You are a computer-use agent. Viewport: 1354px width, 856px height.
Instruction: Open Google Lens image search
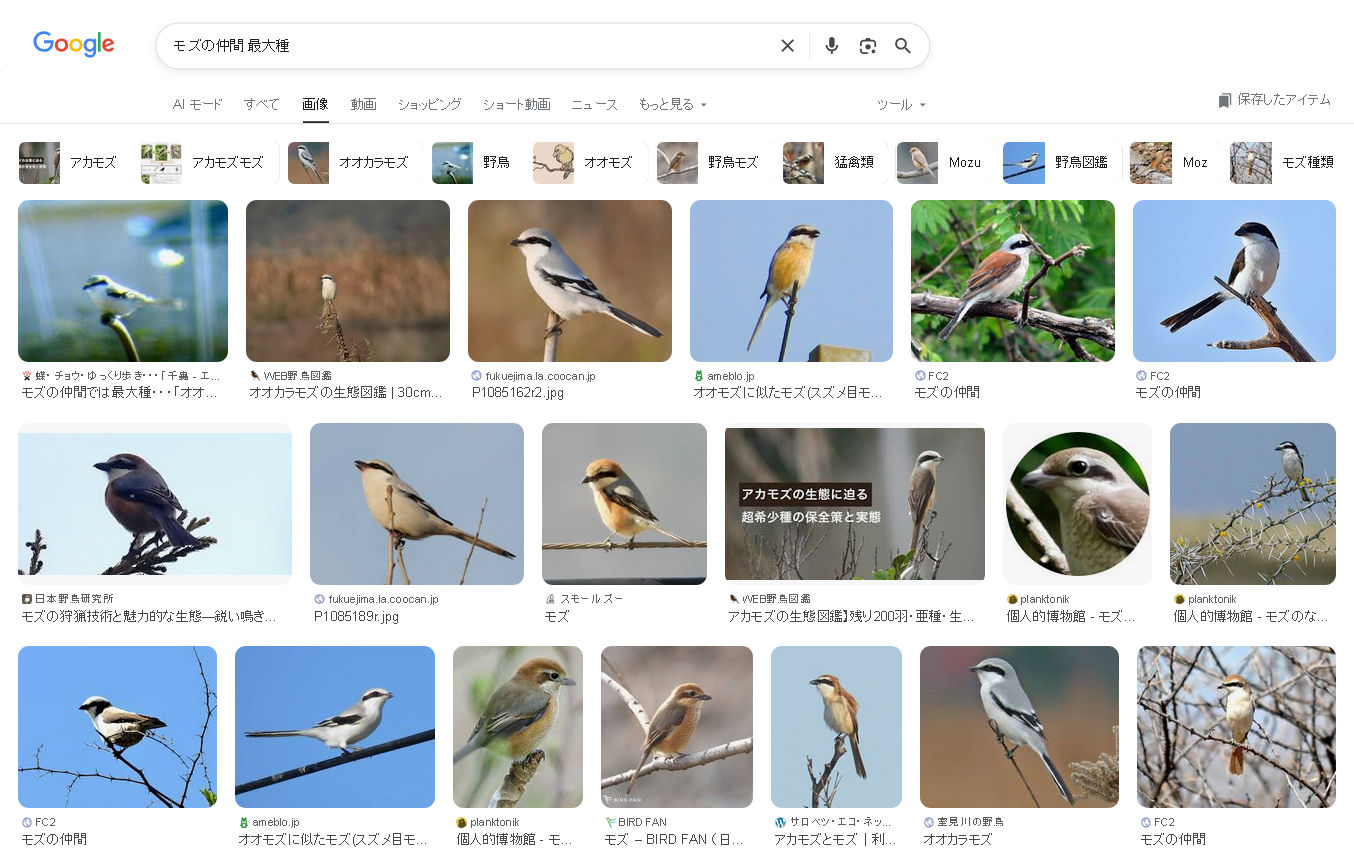click(x=867, y=46)
